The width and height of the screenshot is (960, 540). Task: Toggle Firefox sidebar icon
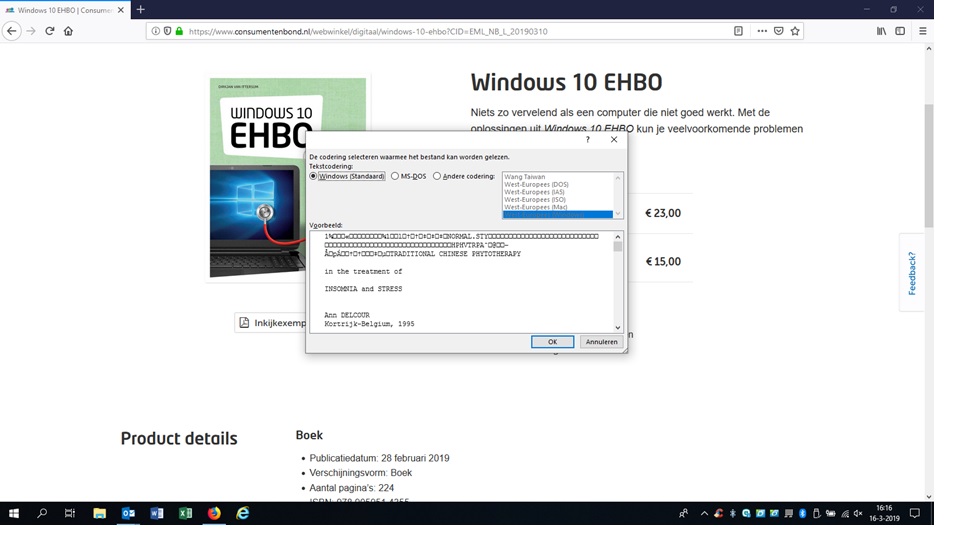click(x=900, y=31)
